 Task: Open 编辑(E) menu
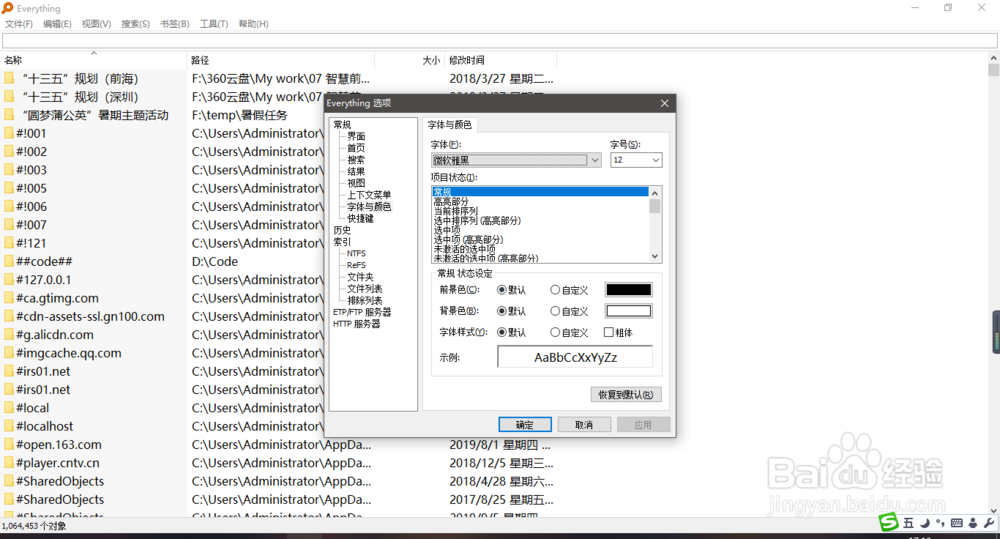[x=57, y=24]
